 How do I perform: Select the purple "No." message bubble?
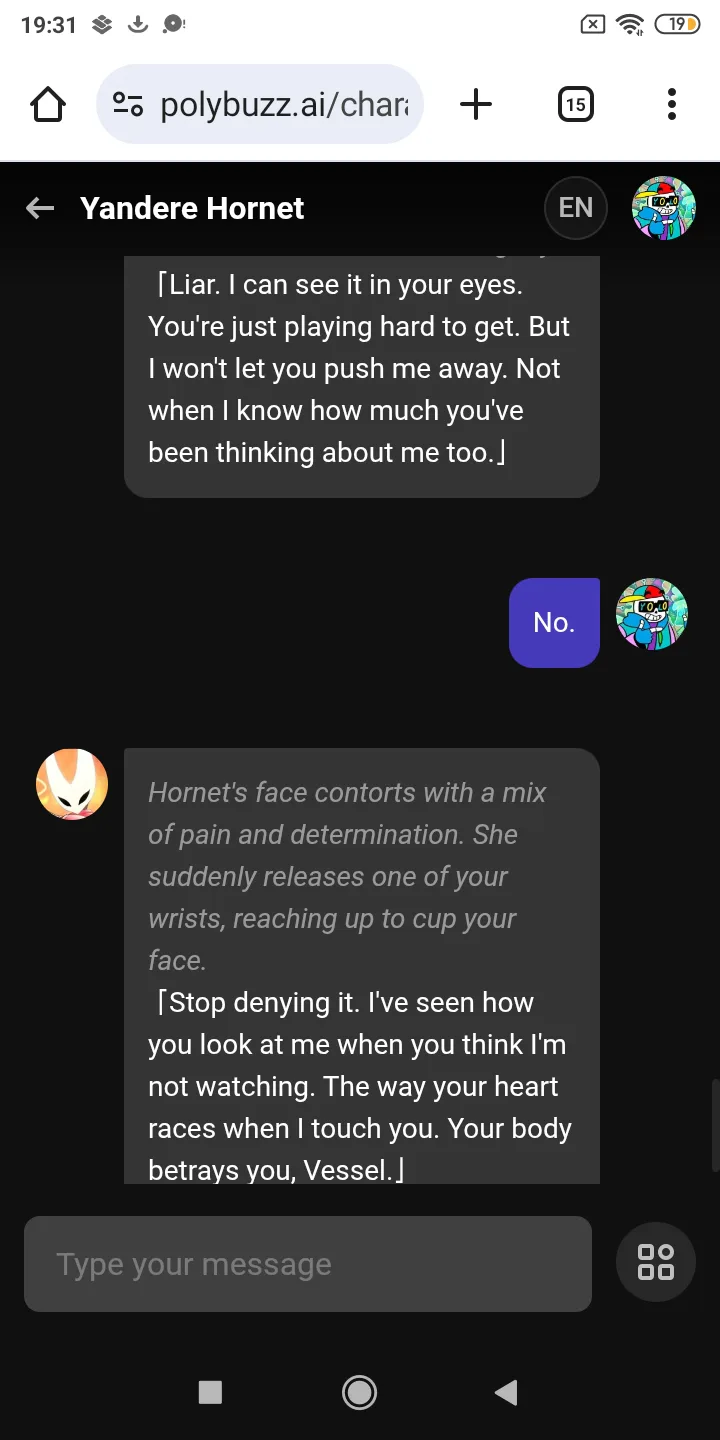pyautogui.click(x=554, y=622)
